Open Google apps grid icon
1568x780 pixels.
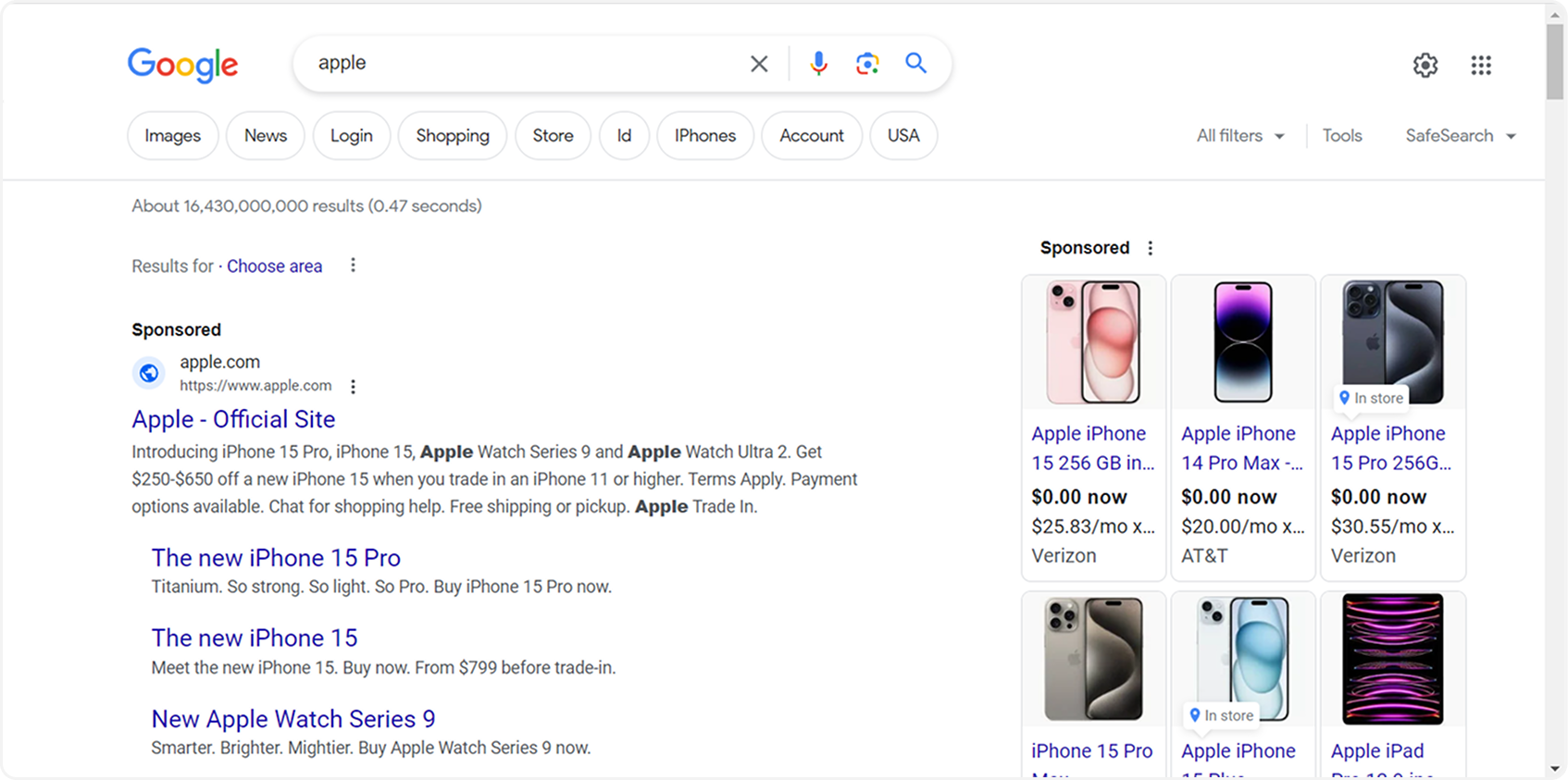[x=1481, y=65]
